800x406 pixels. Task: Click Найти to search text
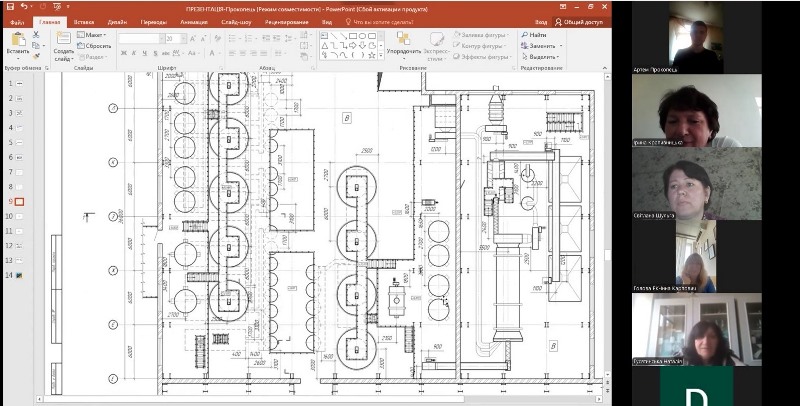(x=534, y=35)
